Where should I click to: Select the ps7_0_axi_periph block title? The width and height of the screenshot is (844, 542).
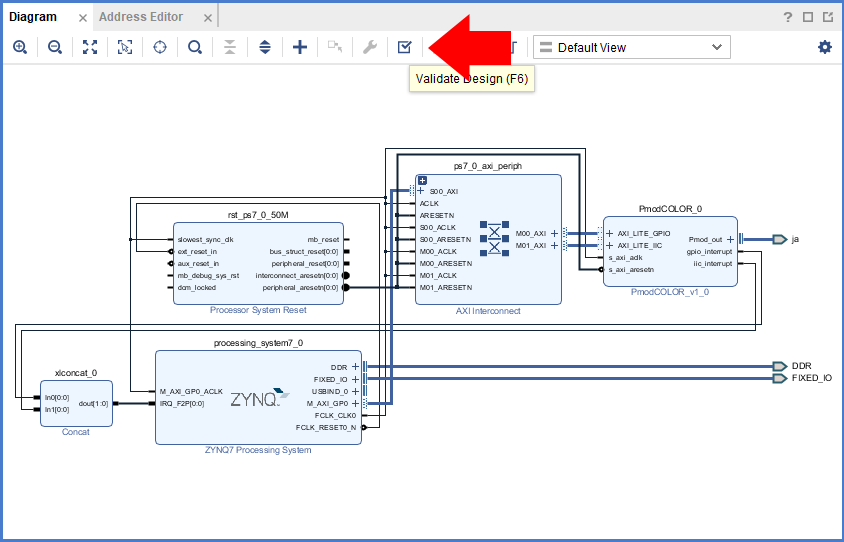[488, 166]
